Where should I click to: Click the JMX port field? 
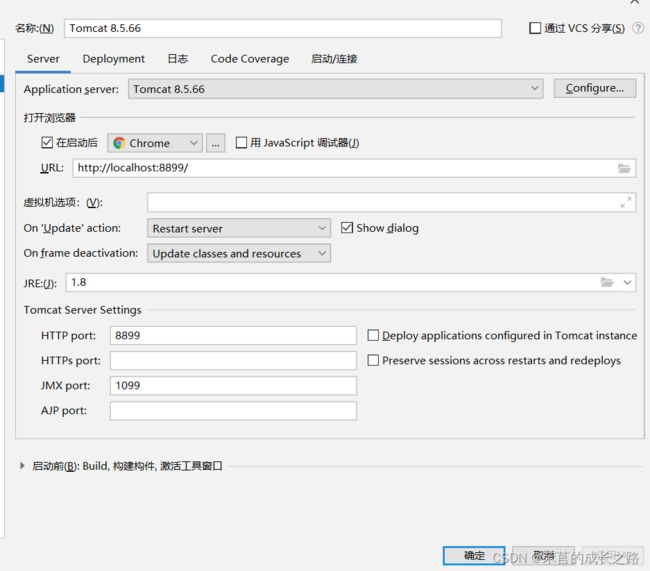tap(233, 386)
